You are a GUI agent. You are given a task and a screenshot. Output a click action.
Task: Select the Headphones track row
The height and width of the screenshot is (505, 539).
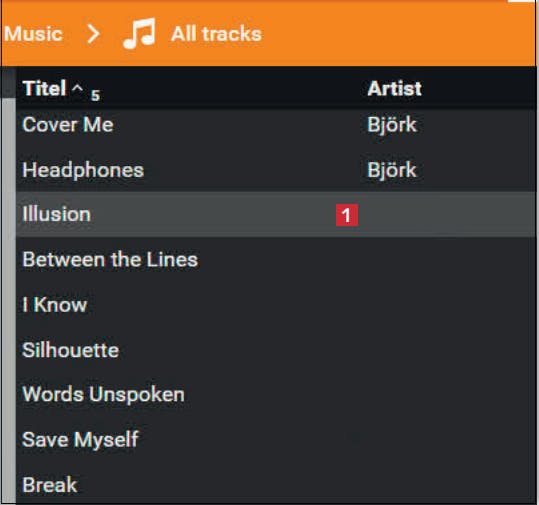276,170
